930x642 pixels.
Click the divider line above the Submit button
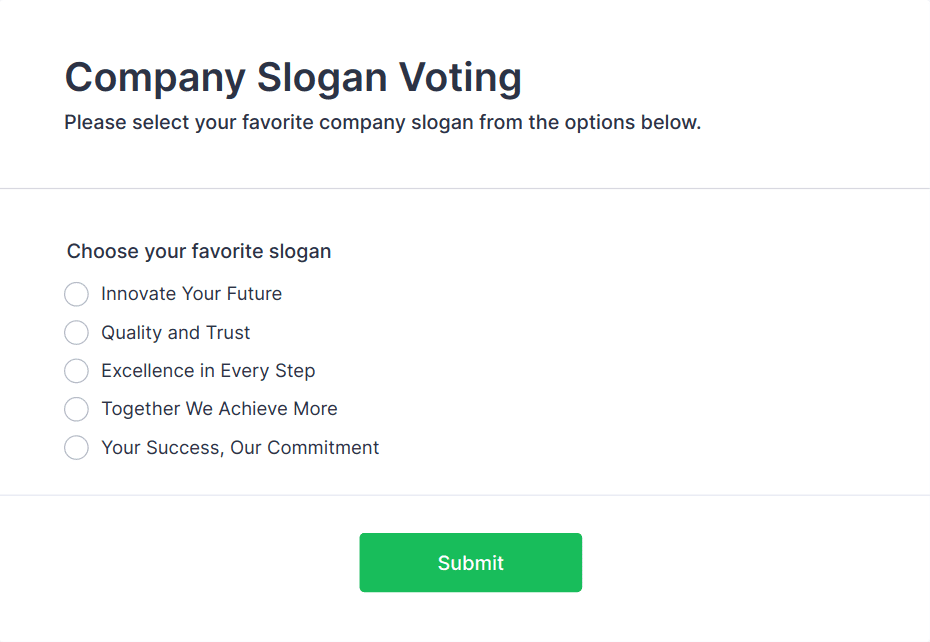pyautogui.click(x=465, y=495)
